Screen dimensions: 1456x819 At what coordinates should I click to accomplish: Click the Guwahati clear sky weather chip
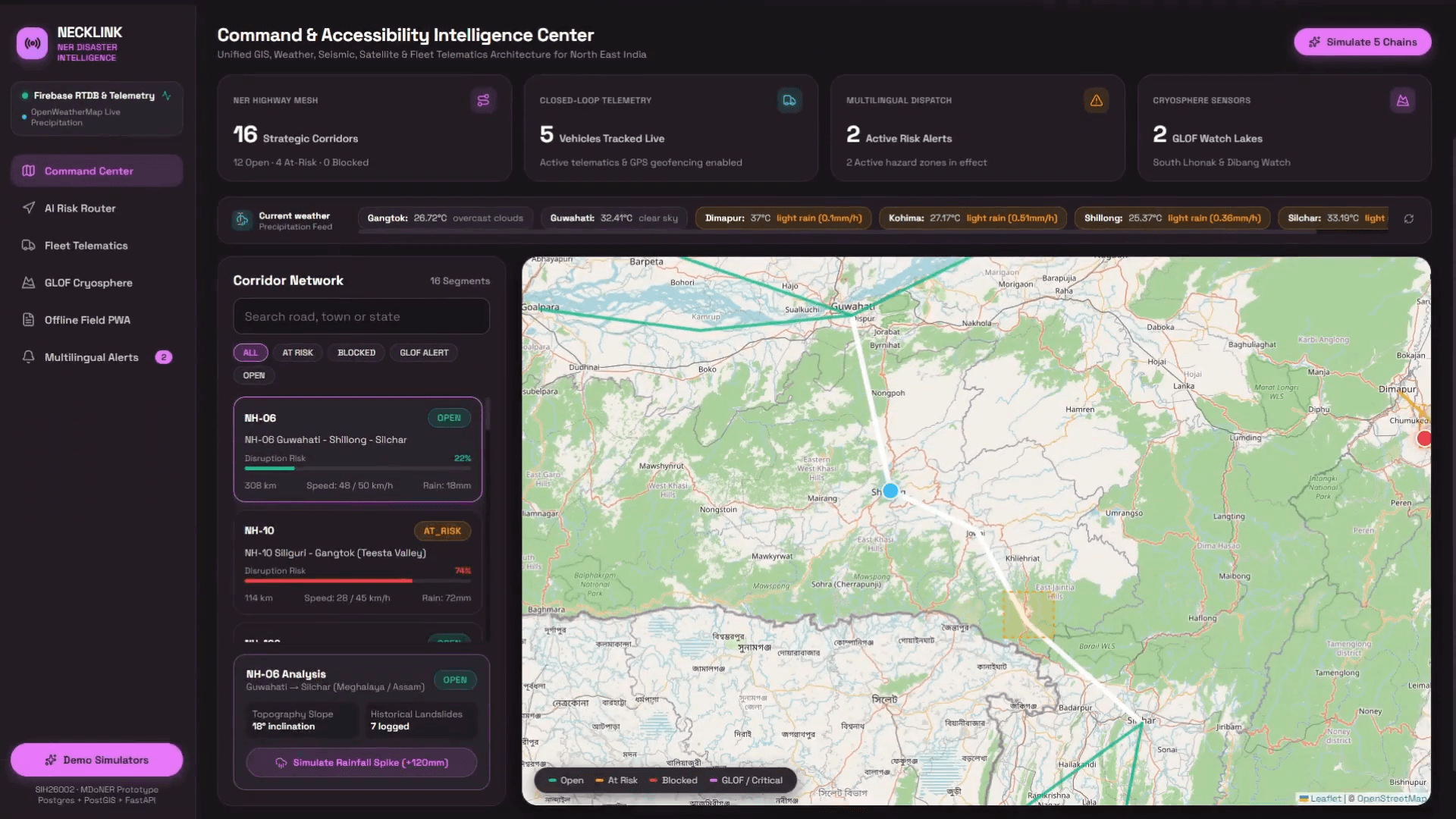[614, 218]
